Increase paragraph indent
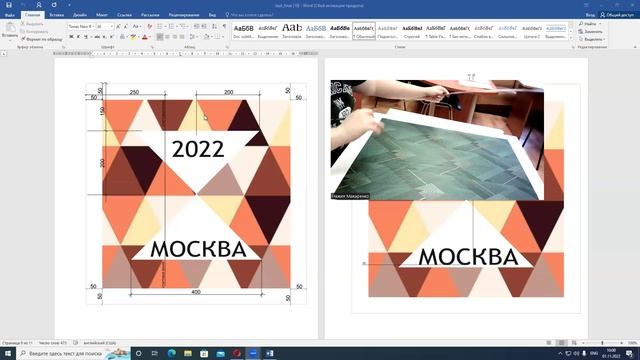 (204, 27)
